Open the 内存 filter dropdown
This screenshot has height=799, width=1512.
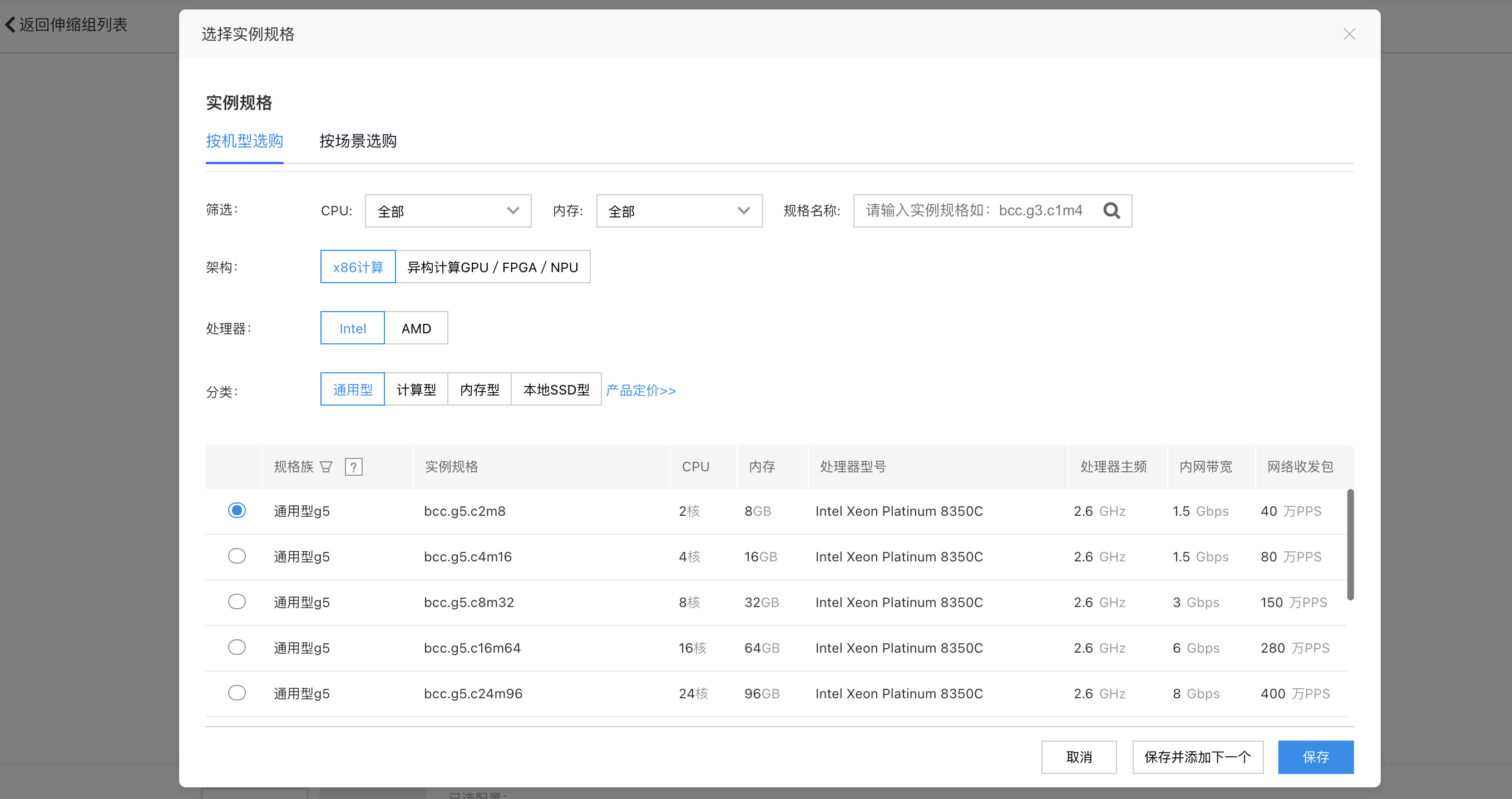pos(679,211)
